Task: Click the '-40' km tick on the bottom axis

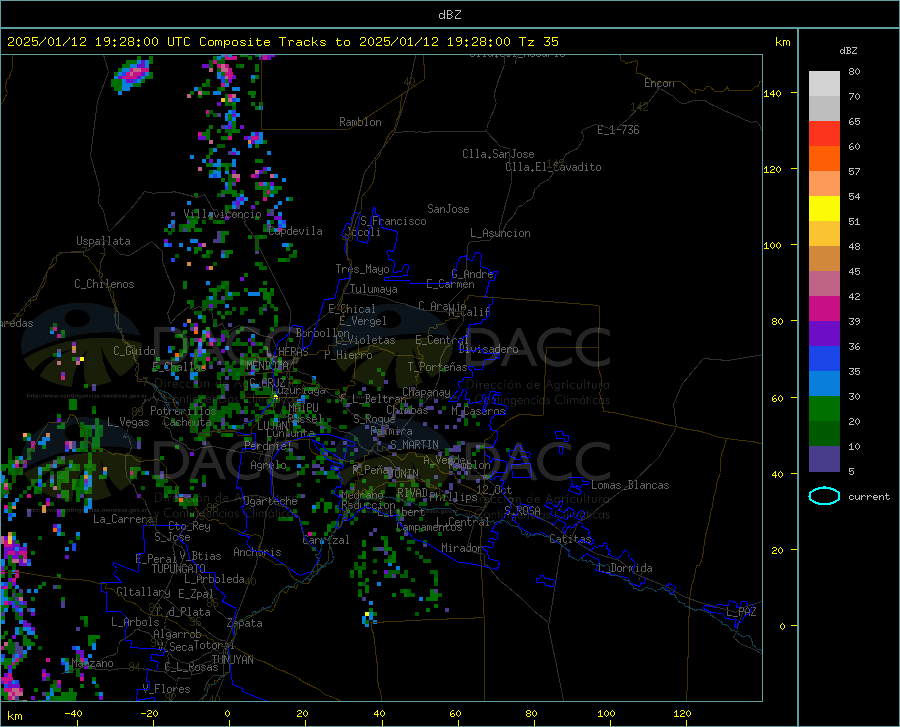Action: click(x=73, y=713)
